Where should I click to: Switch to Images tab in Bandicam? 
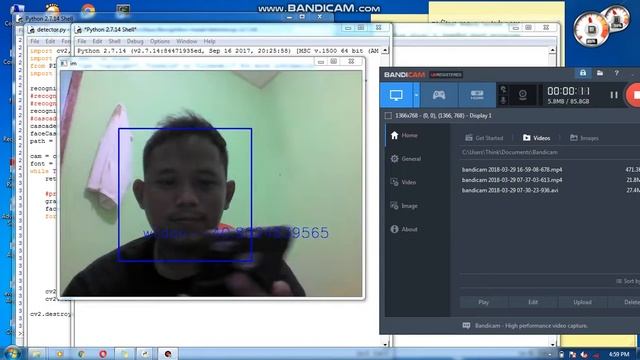584,138
